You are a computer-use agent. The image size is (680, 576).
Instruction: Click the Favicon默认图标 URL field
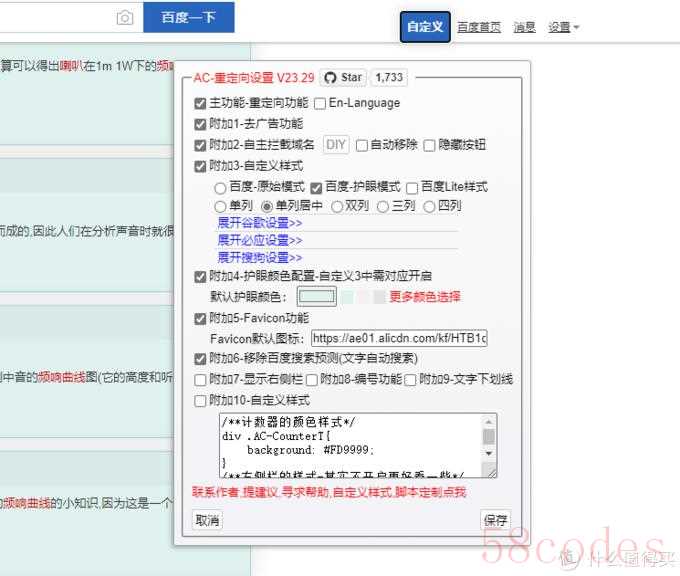click(399, 338)
